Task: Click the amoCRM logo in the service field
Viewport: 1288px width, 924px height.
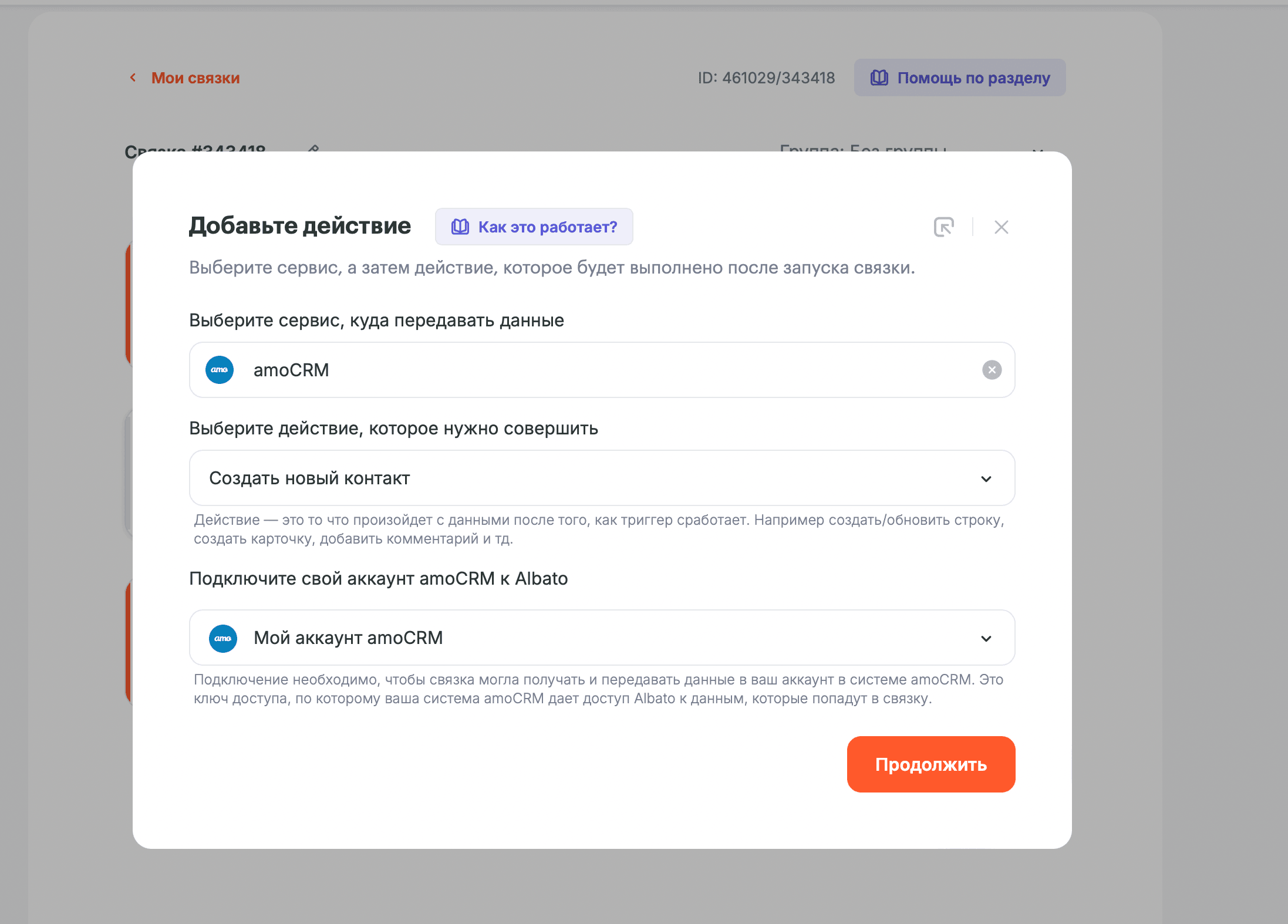Action: 219,370
